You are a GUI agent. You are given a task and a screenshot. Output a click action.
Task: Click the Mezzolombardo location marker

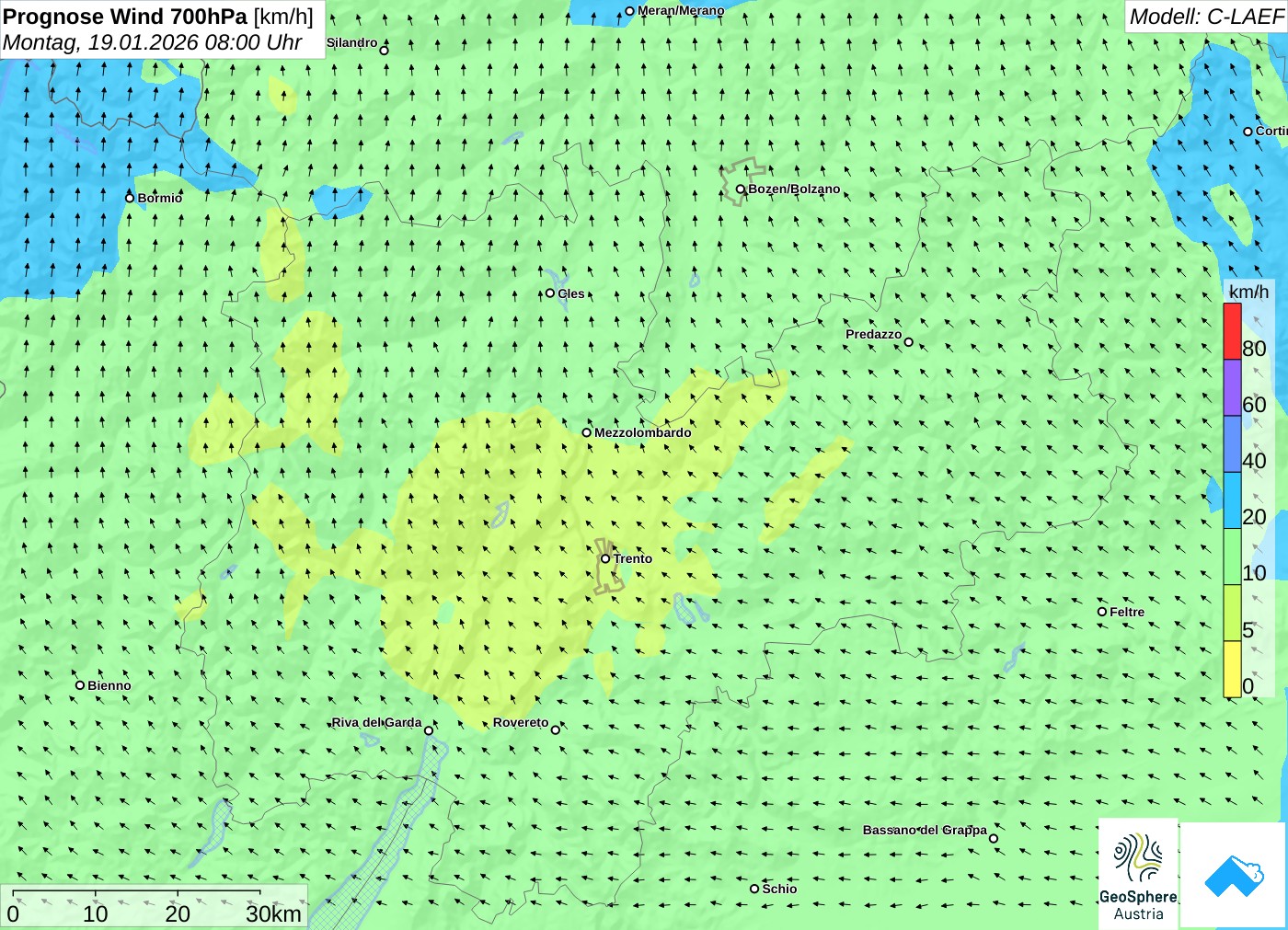click(587, 432)
